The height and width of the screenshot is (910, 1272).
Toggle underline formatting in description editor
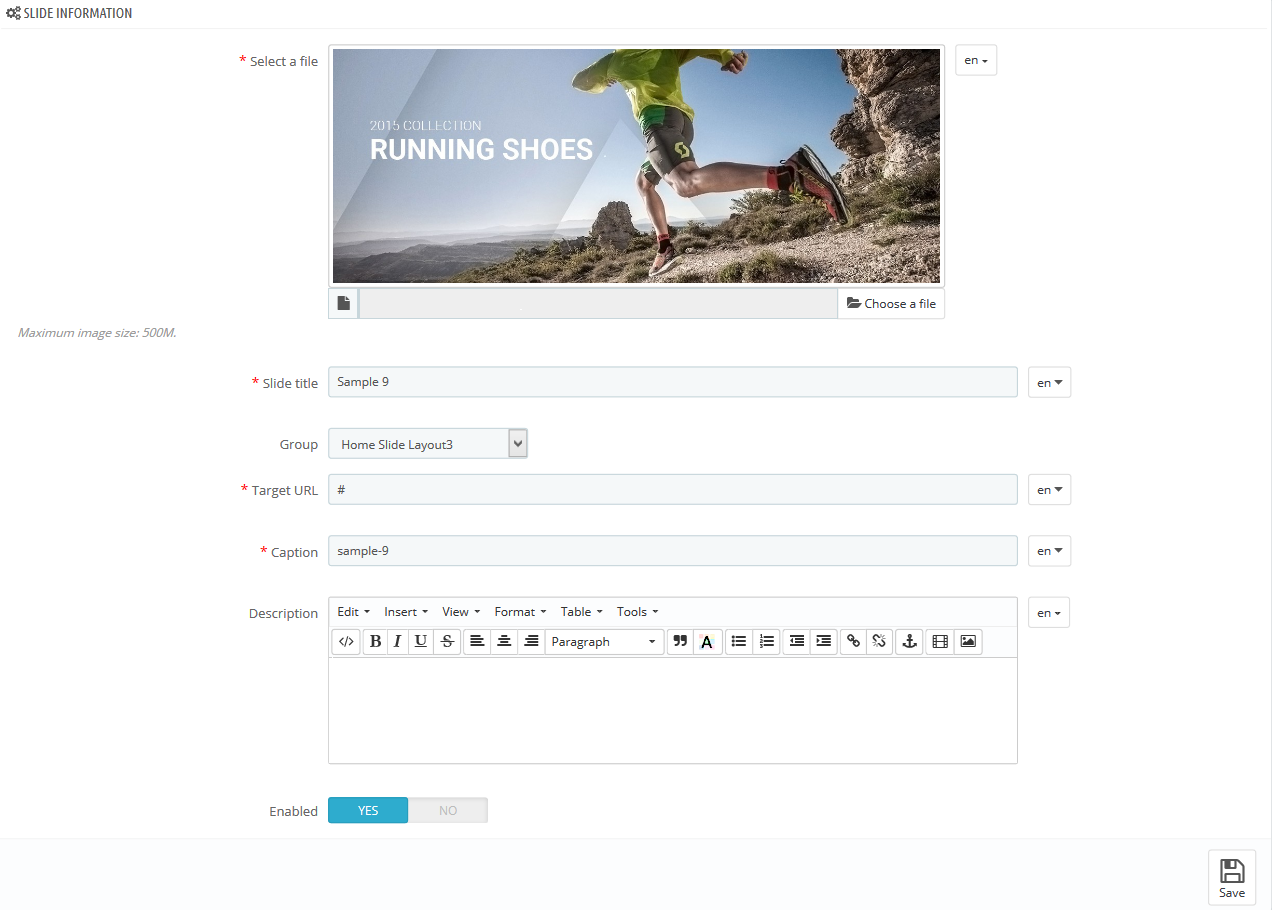point(421,642)
